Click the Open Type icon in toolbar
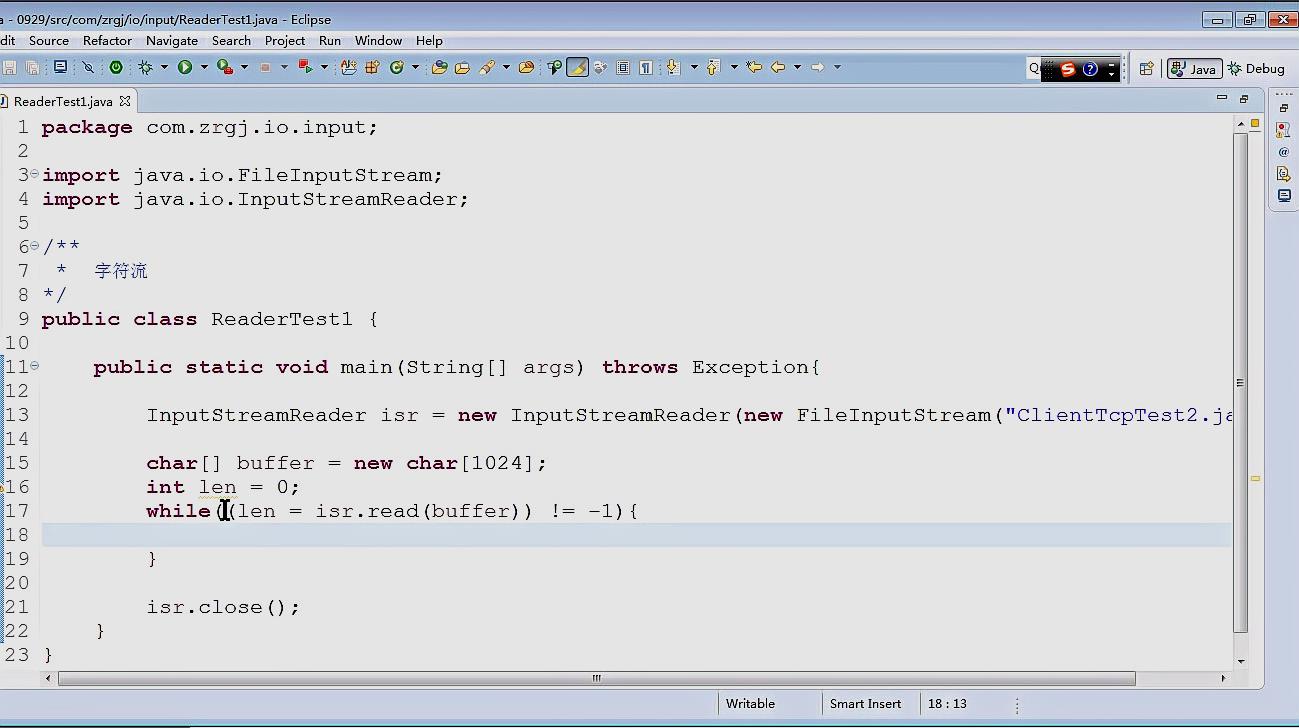The image size is (1299, 728). point(439,67)
